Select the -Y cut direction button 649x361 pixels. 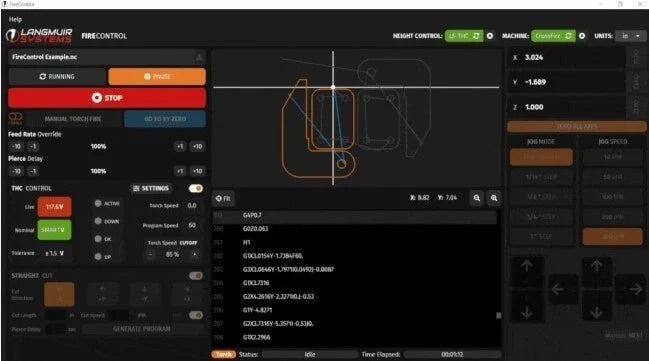[x=144, y=294]
